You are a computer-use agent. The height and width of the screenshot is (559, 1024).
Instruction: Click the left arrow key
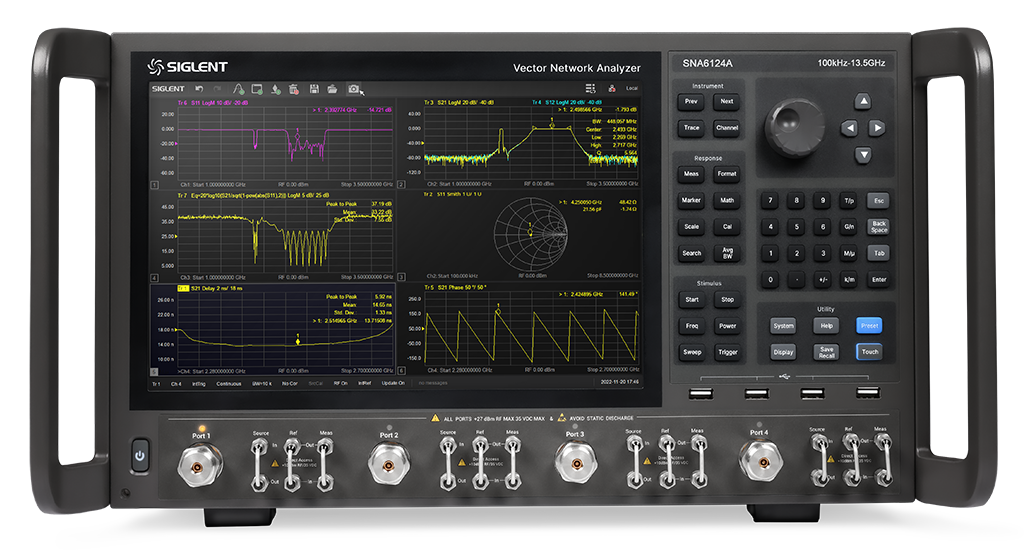[849, 129]
